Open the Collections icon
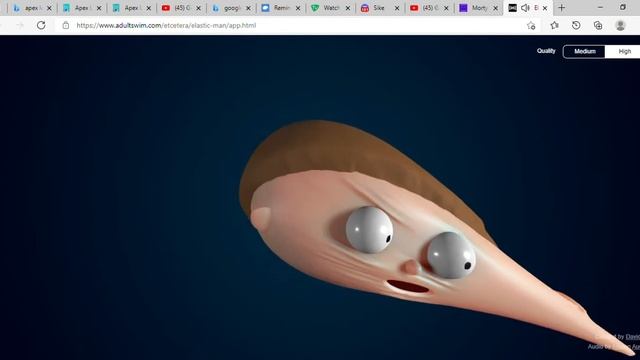The image size is (640, 360). tap(598, 25)
